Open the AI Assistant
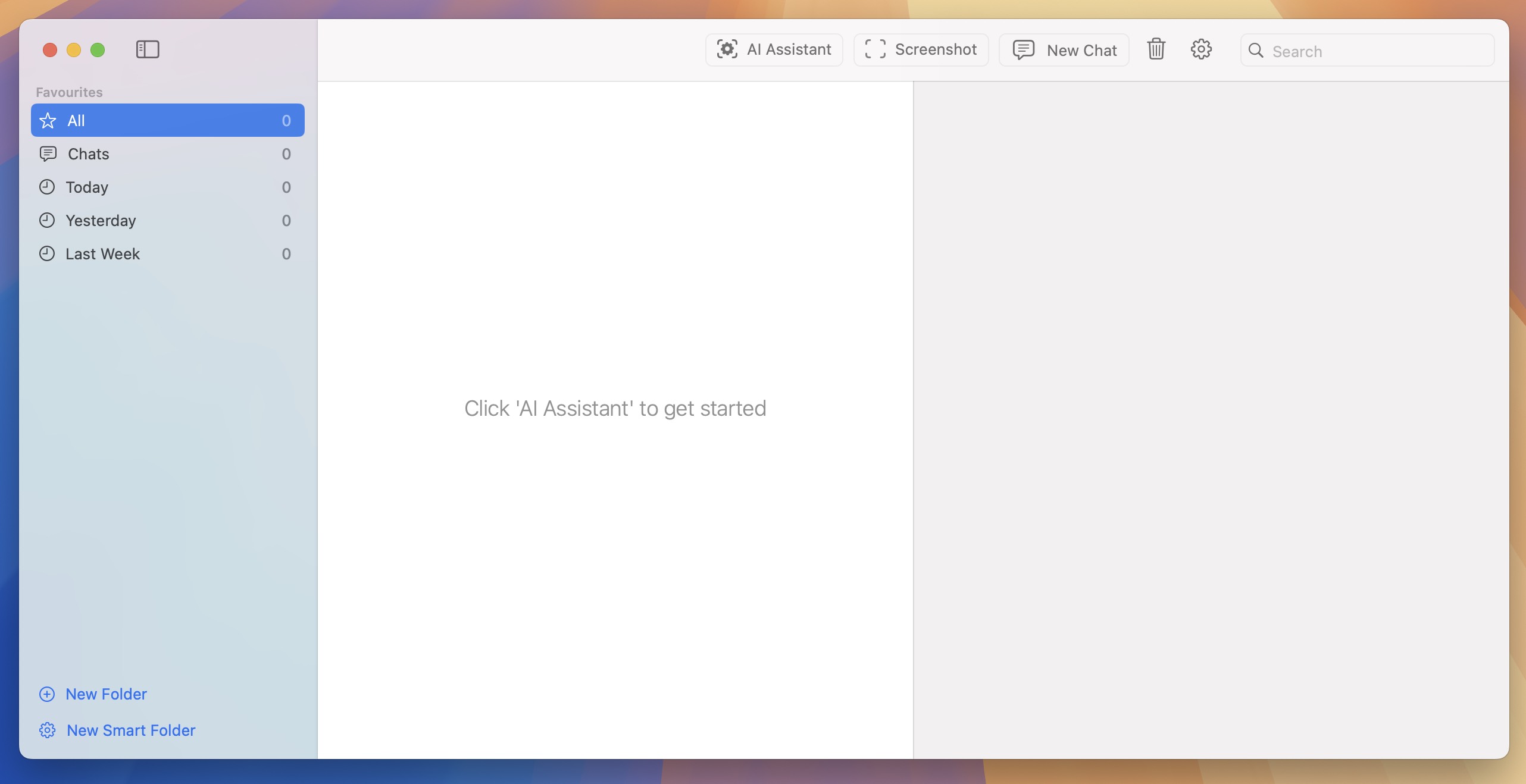The image size is (1526, 784). (x=774, y=50)
